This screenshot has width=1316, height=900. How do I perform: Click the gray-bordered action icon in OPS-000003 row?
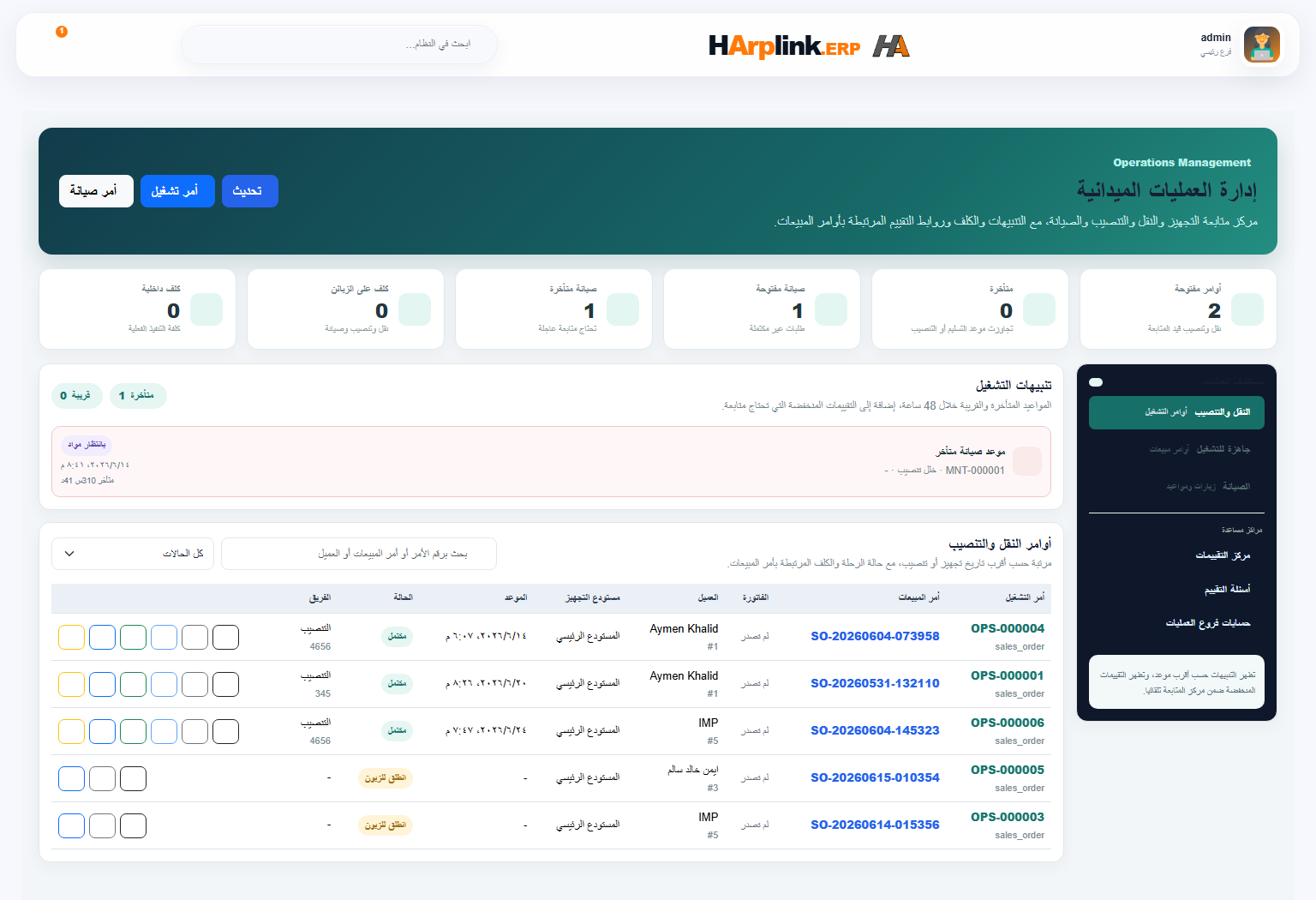(103, 825)
